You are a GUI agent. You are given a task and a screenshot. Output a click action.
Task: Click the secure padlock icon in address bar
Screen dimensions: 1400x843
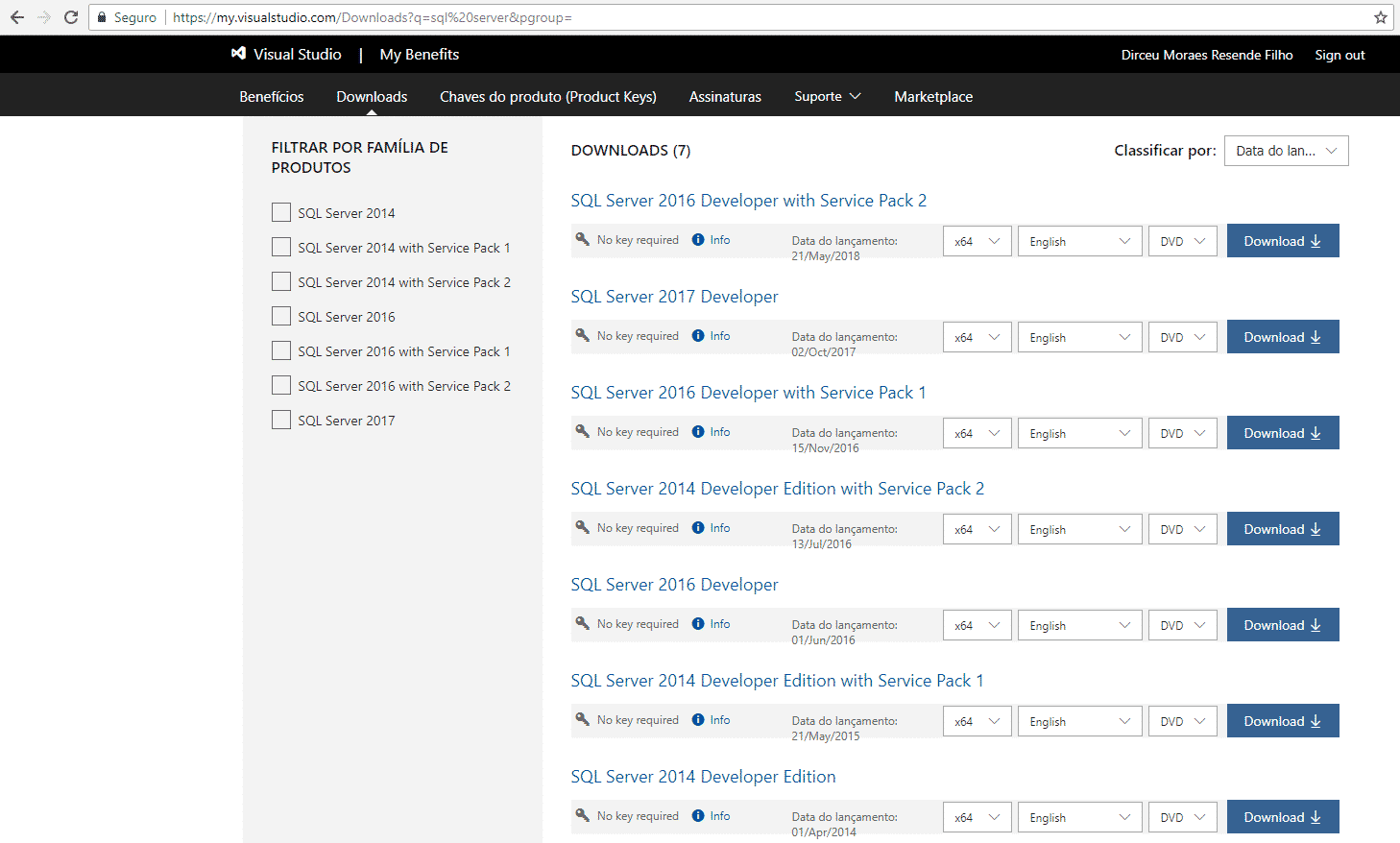pos(102,17)
